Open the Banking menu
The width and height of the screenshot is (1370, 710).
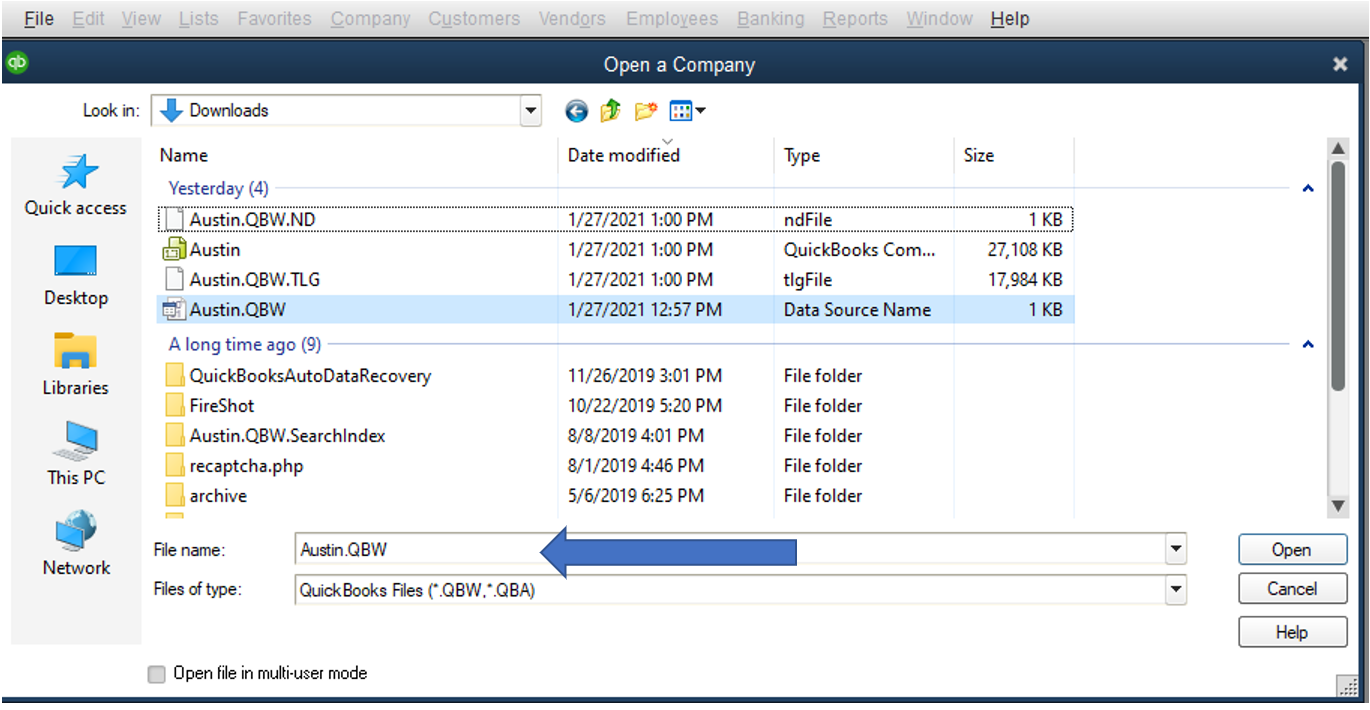click(x=770, y=19)
